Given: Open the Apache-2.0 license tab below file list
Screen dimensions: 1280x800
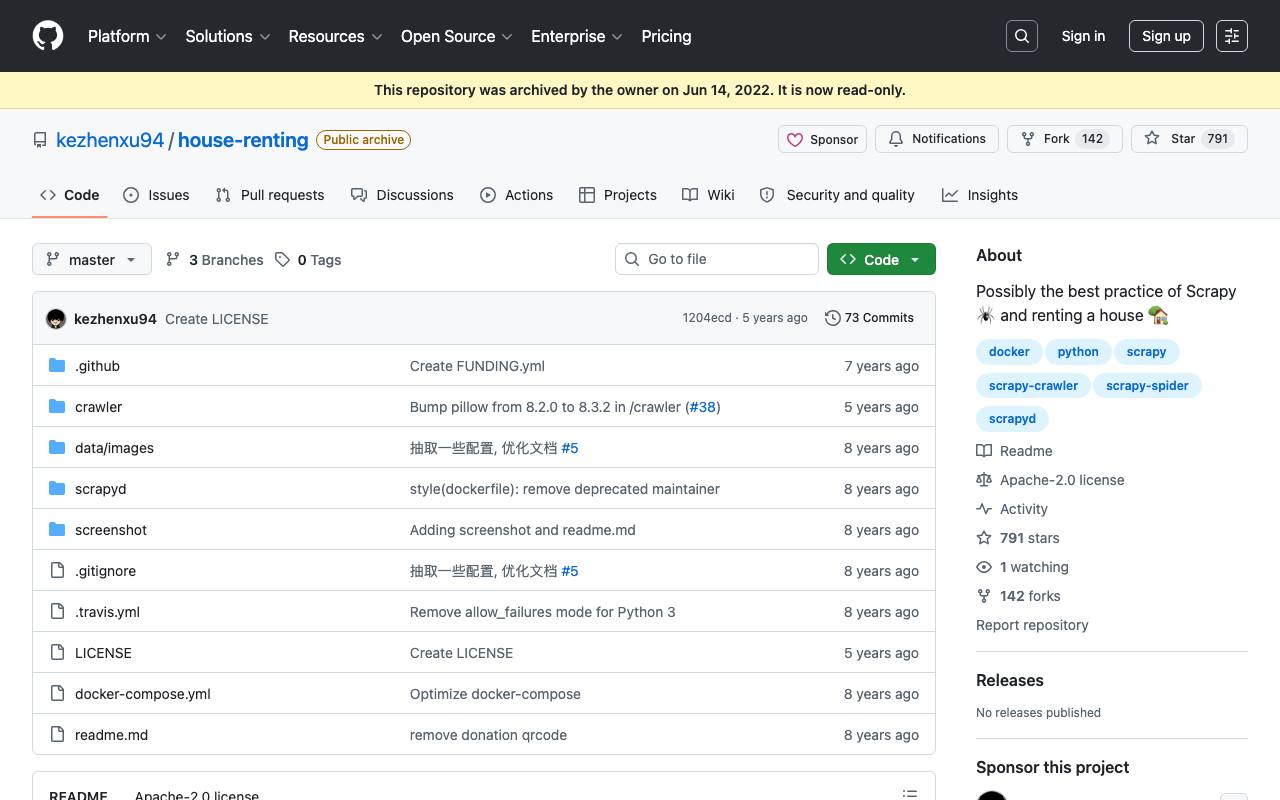Looking at the screenshot, I should pyautogui.click(x=197, y=795).
